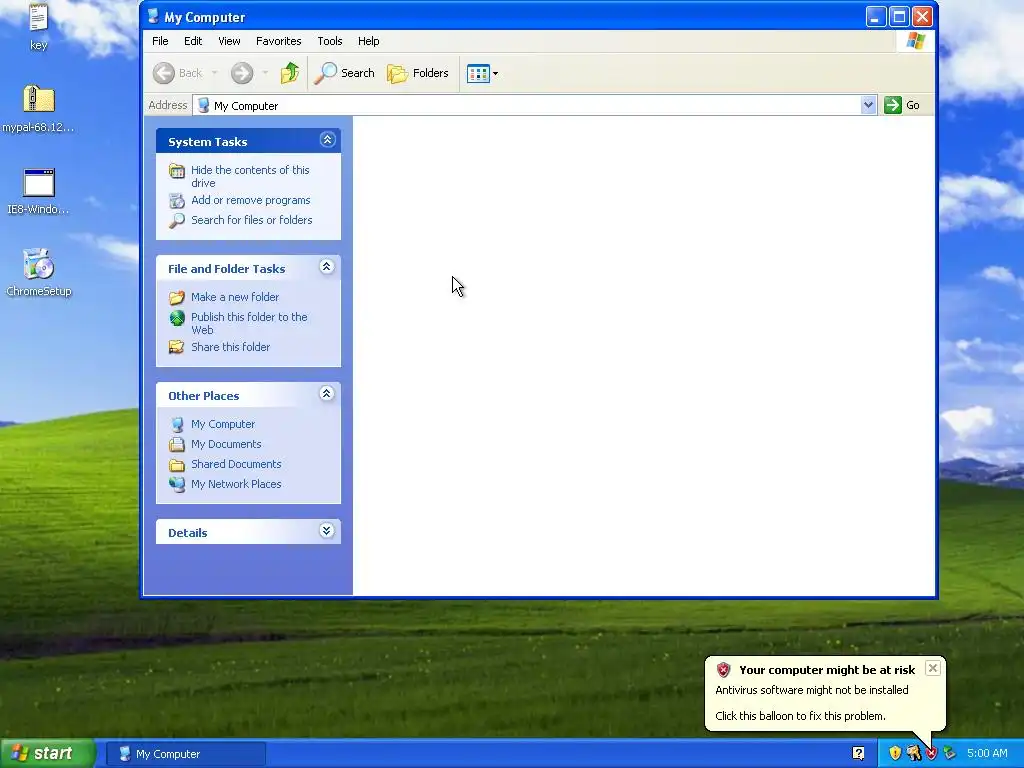Open the File menu

[160, 41]
